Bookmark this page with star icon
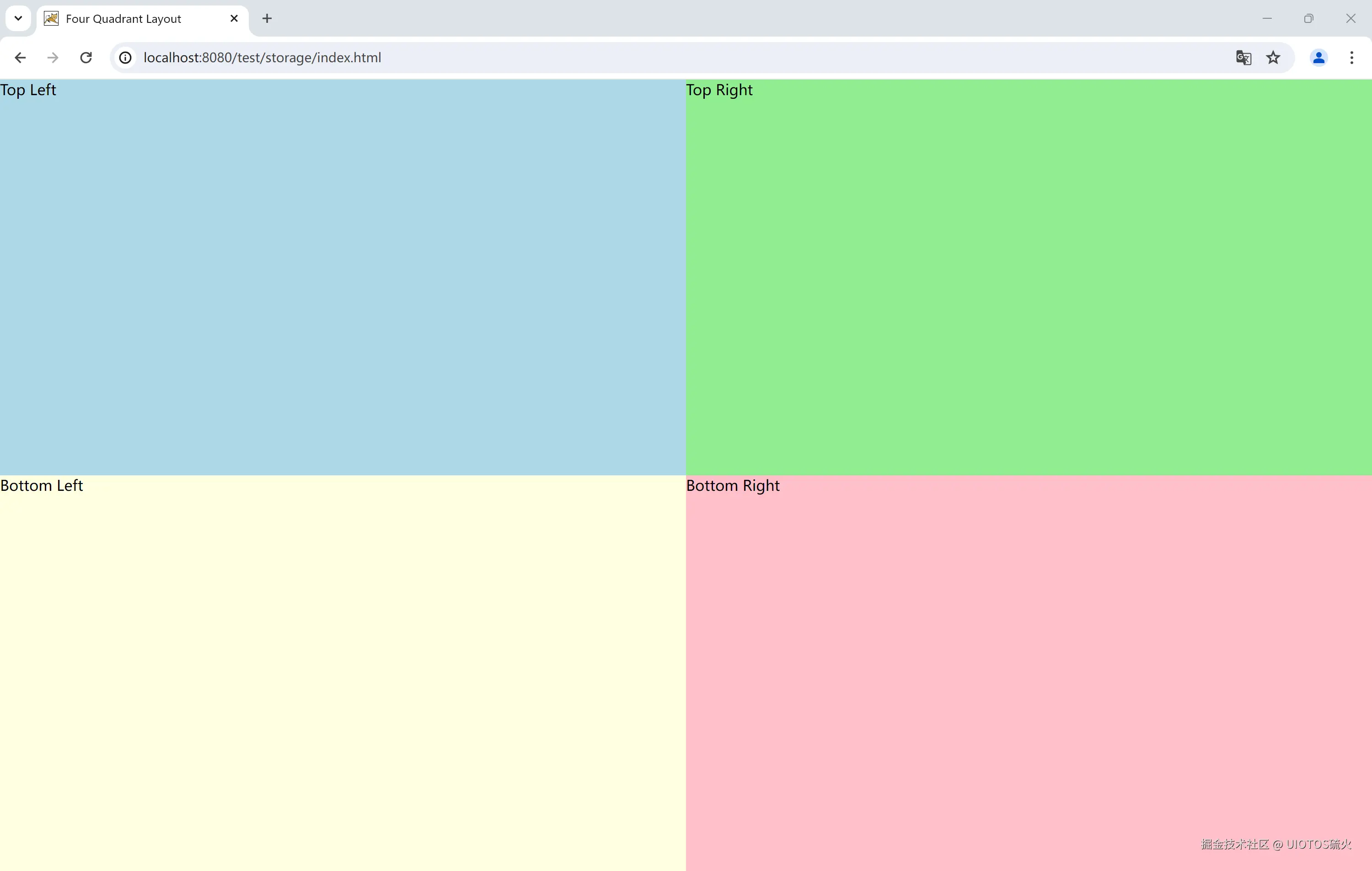This screenshot has width=1372, height=871. pyautogui.click(x=1273, y=58)
